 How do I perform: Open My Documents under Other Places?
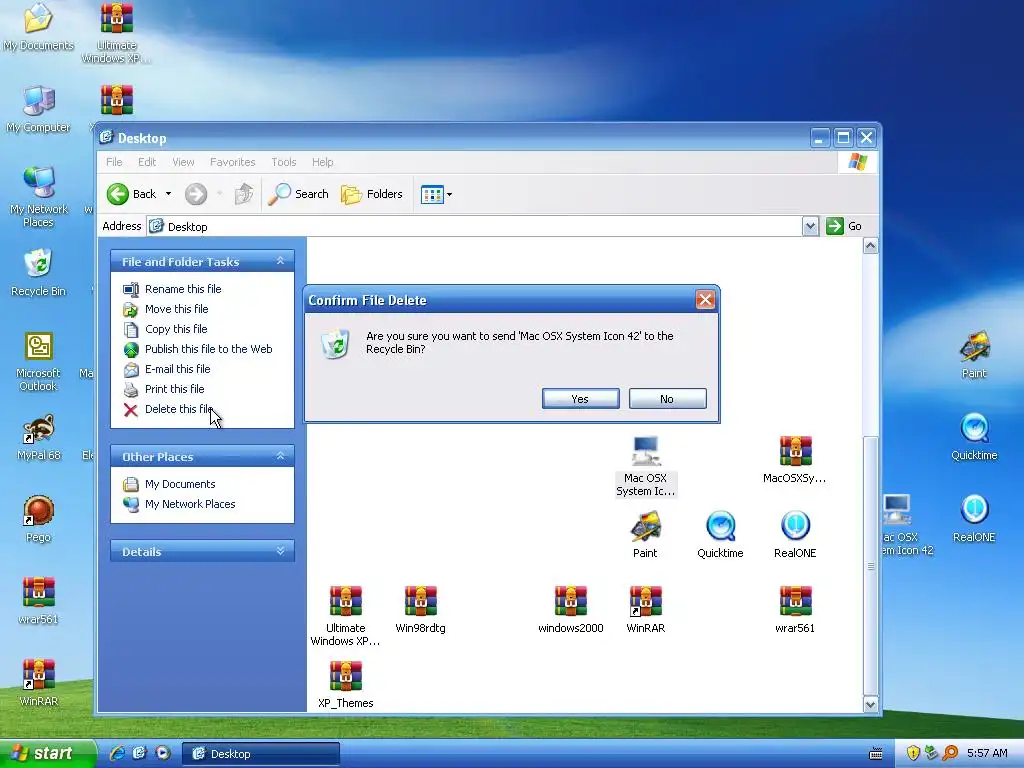(180, 484)
